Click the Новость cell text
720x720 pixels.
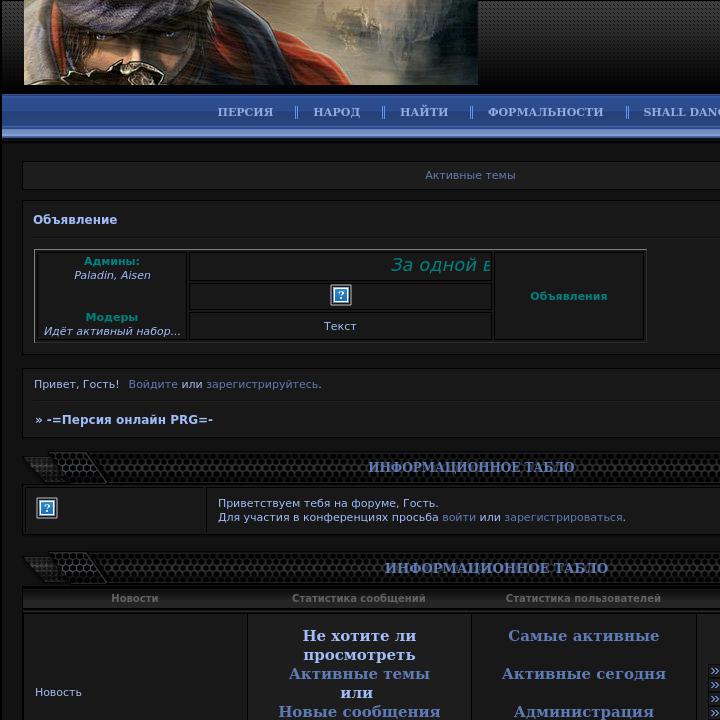coord(58,692)
